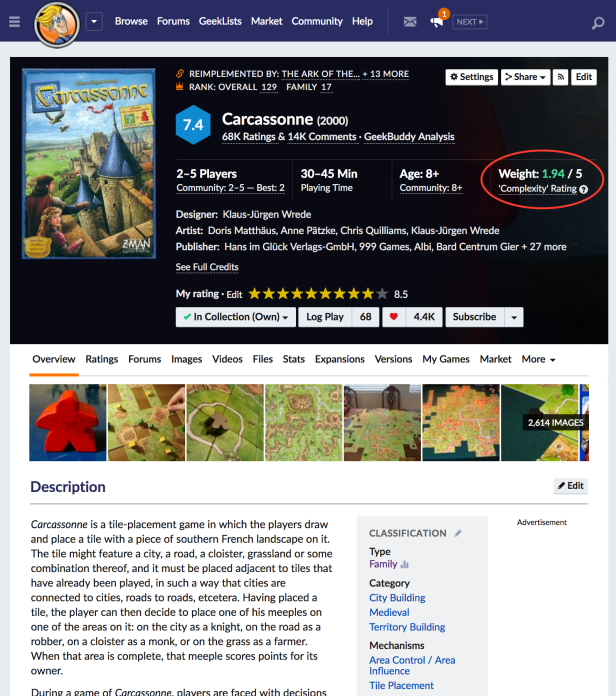Click the heart fan icon button
616x696 pixels.
point(393,317)
